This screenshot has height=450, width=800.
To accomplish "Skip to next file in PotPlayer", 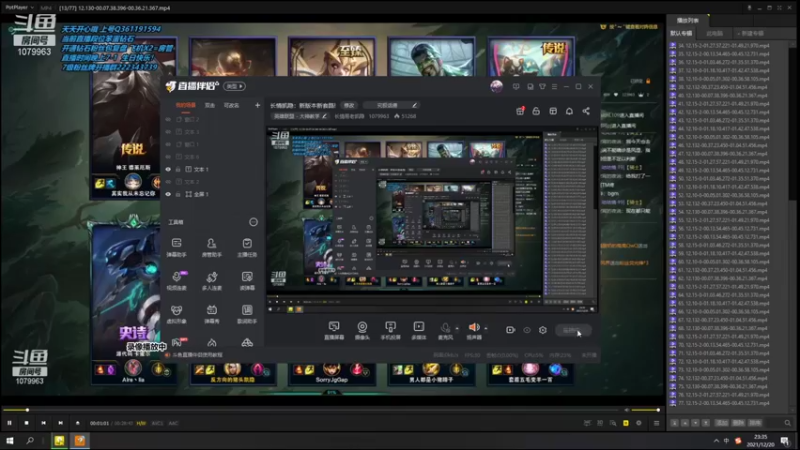I will 60,423.
